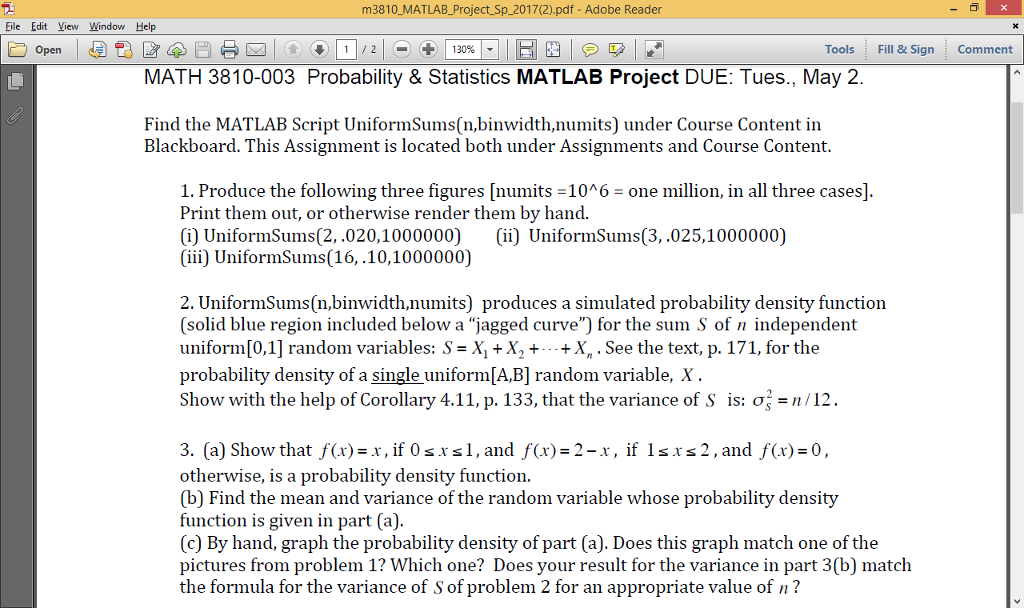Toggle fit page to window view
Screen dimensions: 1024x608
coord(553,48)
